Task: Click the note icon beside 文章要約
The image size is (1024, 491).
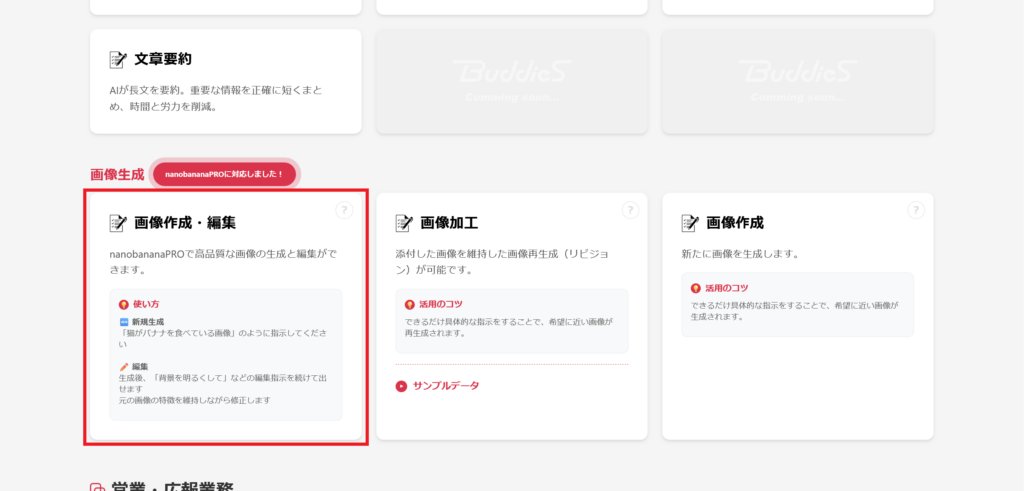Action: tap(118, 60)
